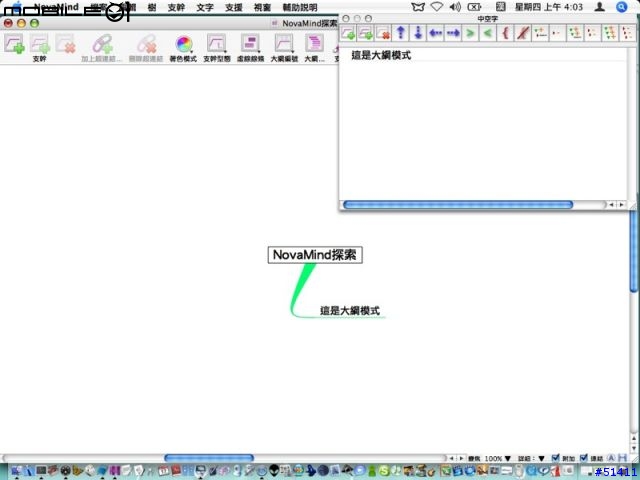The height and width of the screenshot is (480, 640).
Task: Click the green greater-than indent icon
Action: [x=470, y=33]
